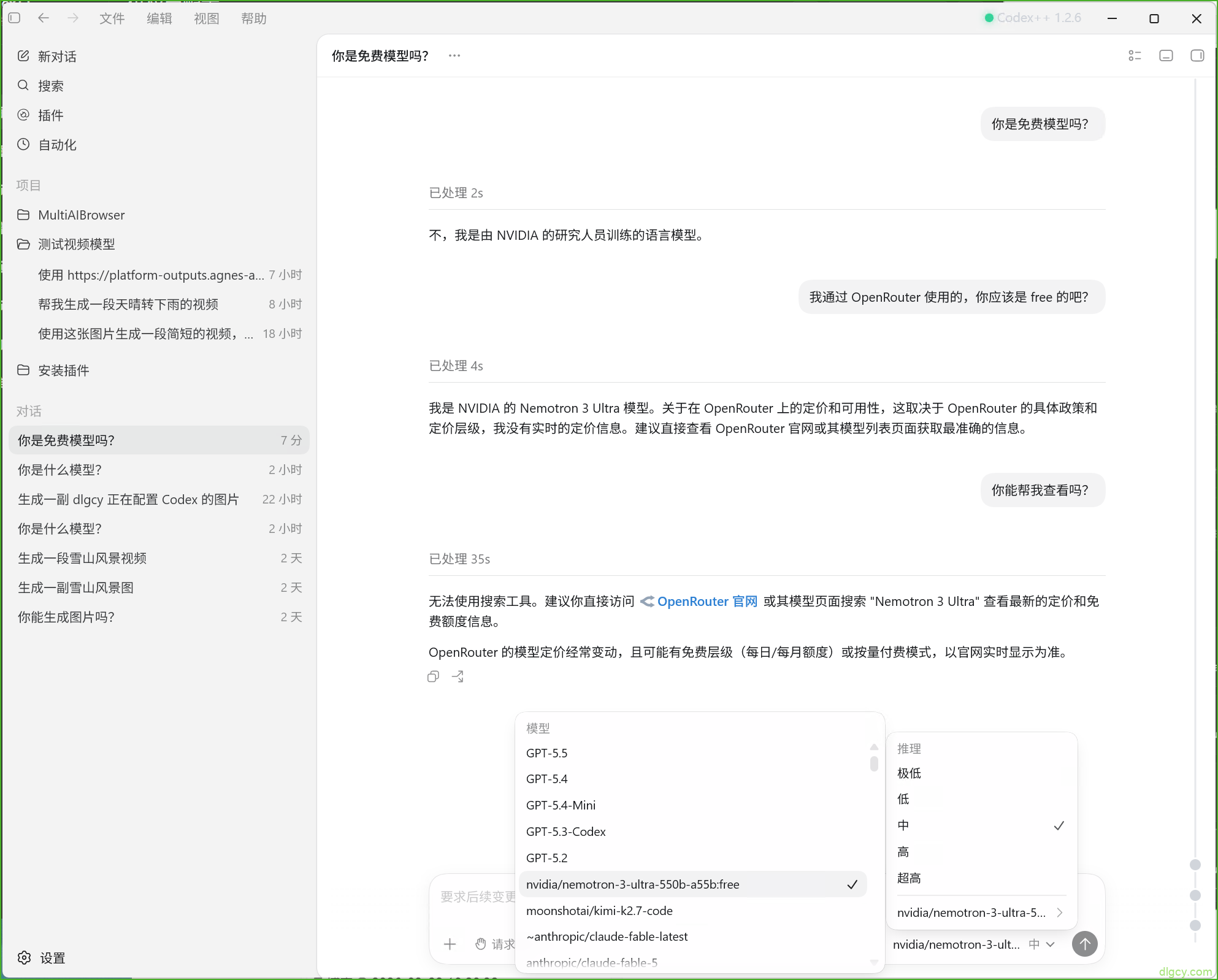
Task: Select moonshotai/kimi-k2.7-code model
Action: (693, 911)
